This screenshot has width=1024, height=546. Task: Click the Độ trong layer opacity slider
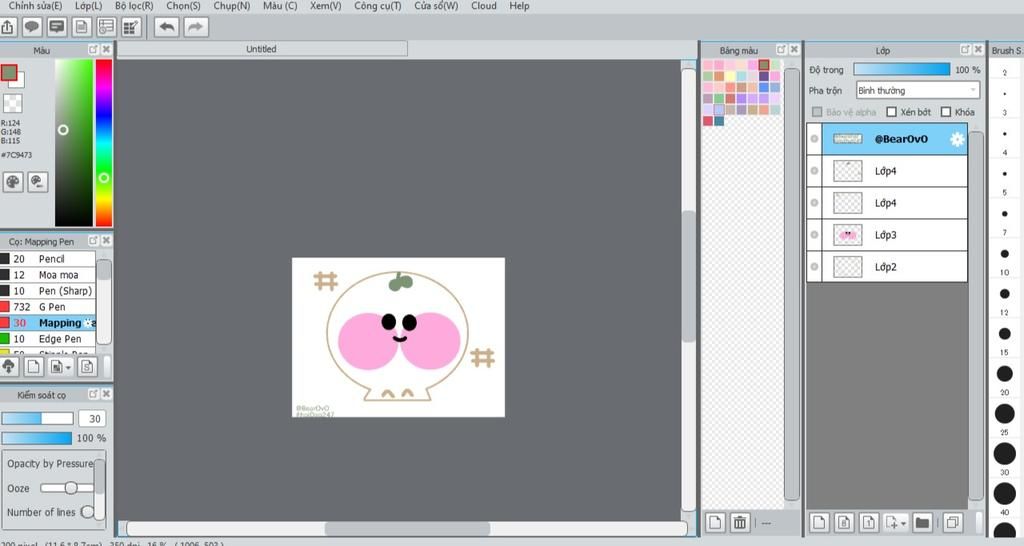[x=901, y=69]
